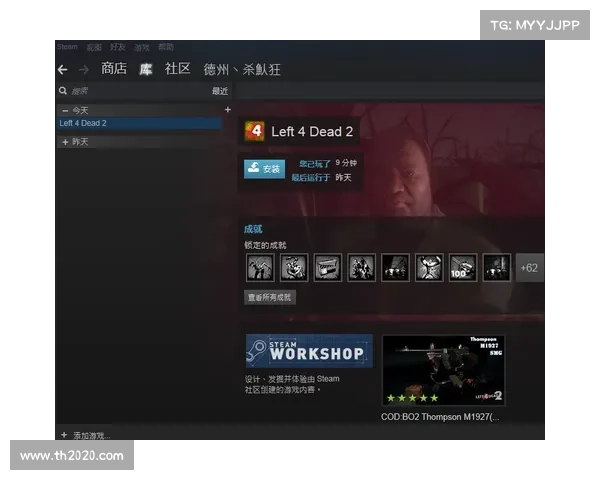Open the achievement icon showing 100
600x480 pixels.
pos(463,268)
